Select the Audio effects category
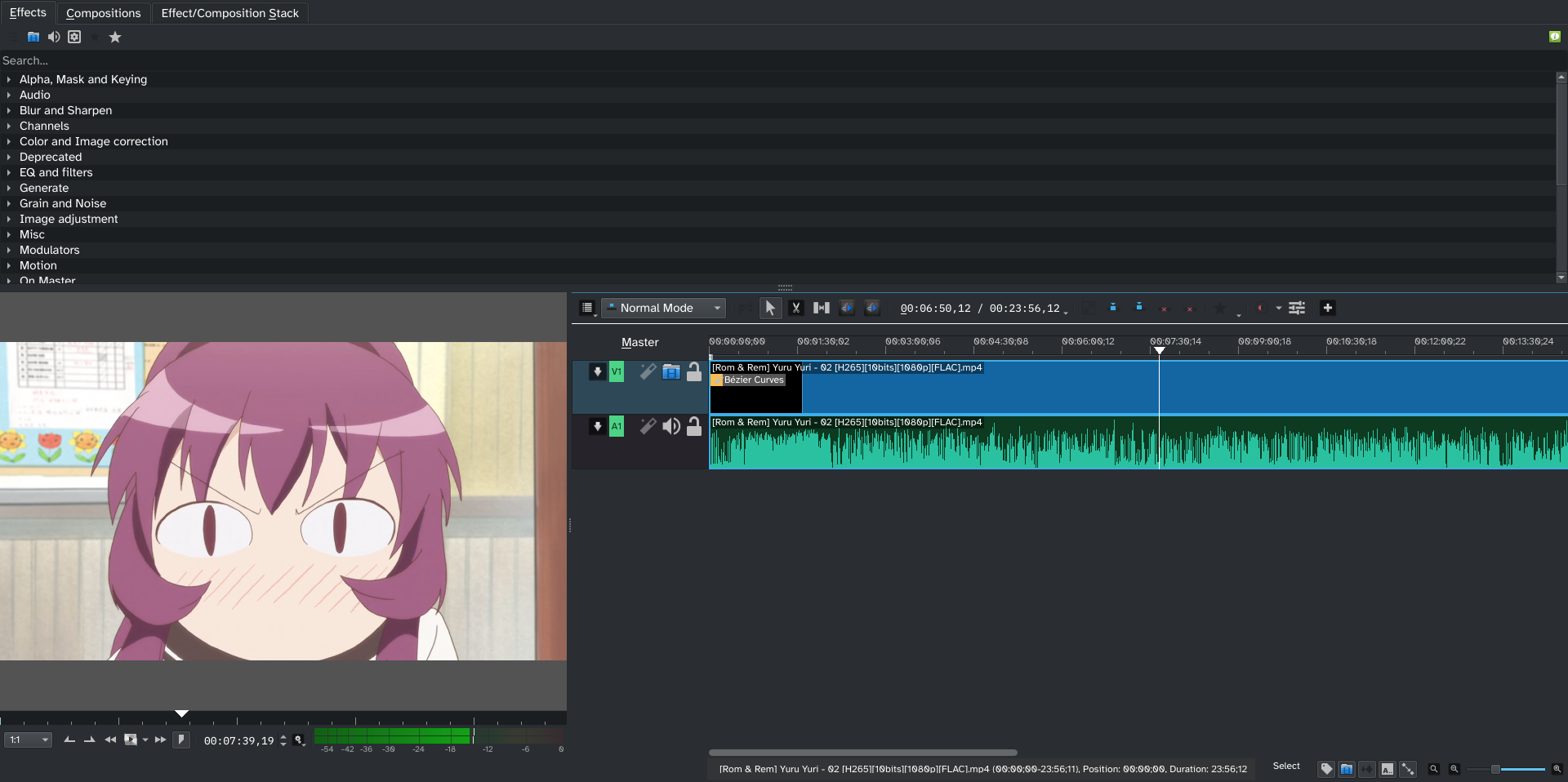 [35, 95]
